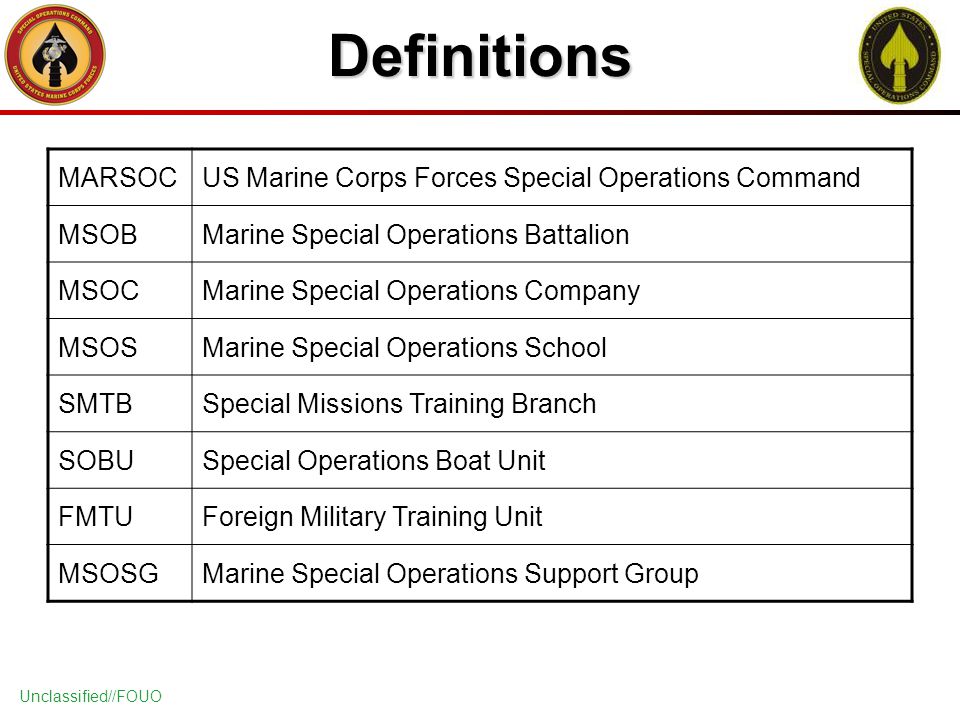Click the Marine Corps Forces Special Operations emblem
Viewport: 960px width, 720px height.
pos(55,54)
